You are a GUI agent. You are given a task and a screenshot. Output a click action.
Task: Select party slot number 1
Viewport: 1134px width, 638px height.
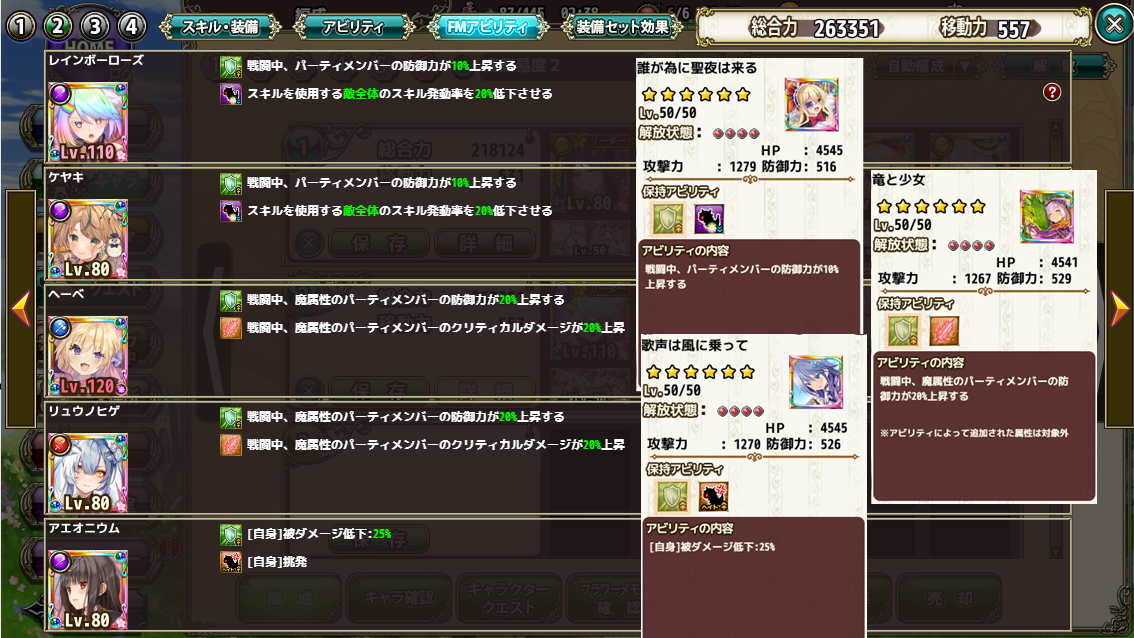pos(21,26)
